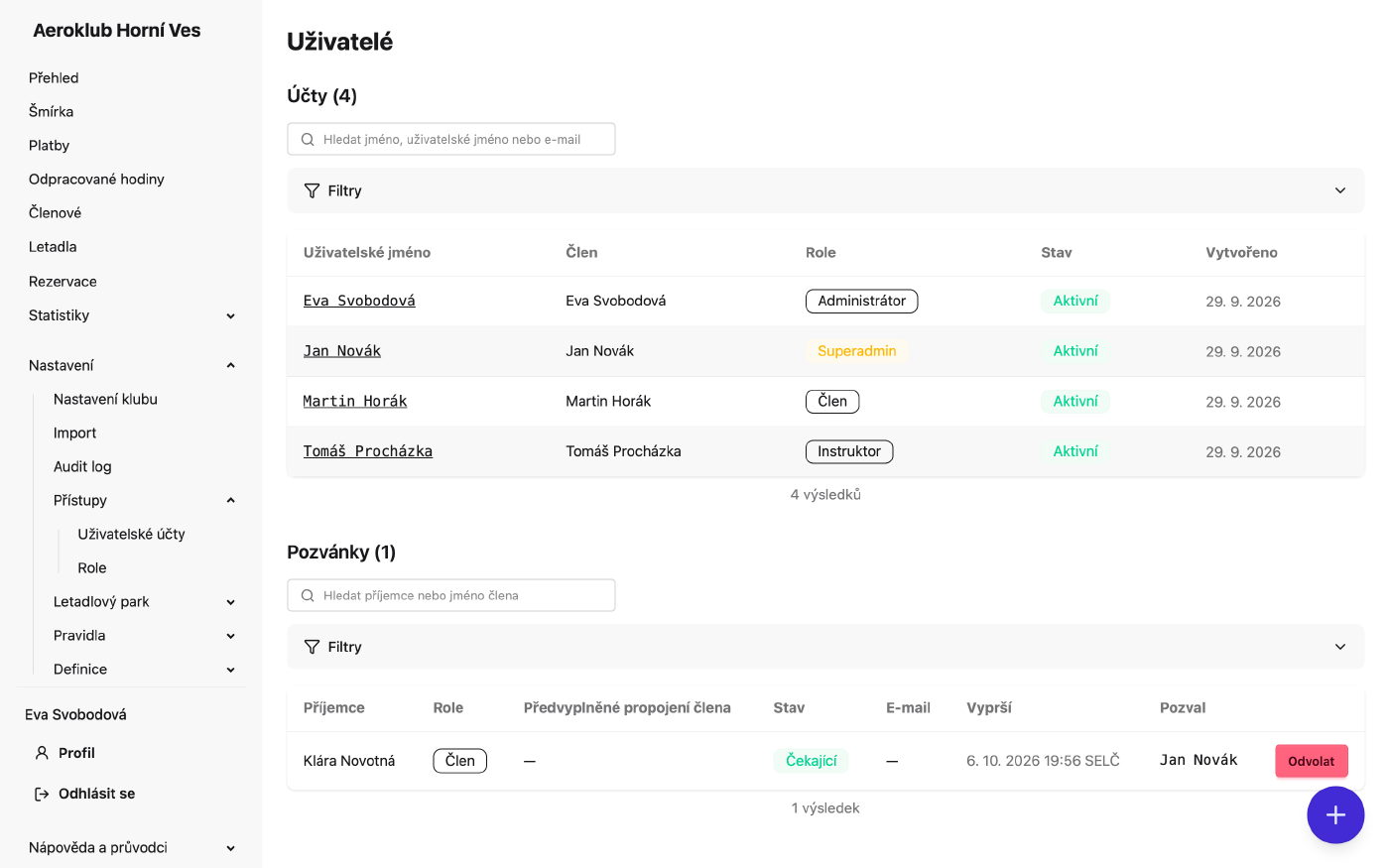Click the funnel icon in accounts Filtry

pyautogui.click(x=312, y=190)
